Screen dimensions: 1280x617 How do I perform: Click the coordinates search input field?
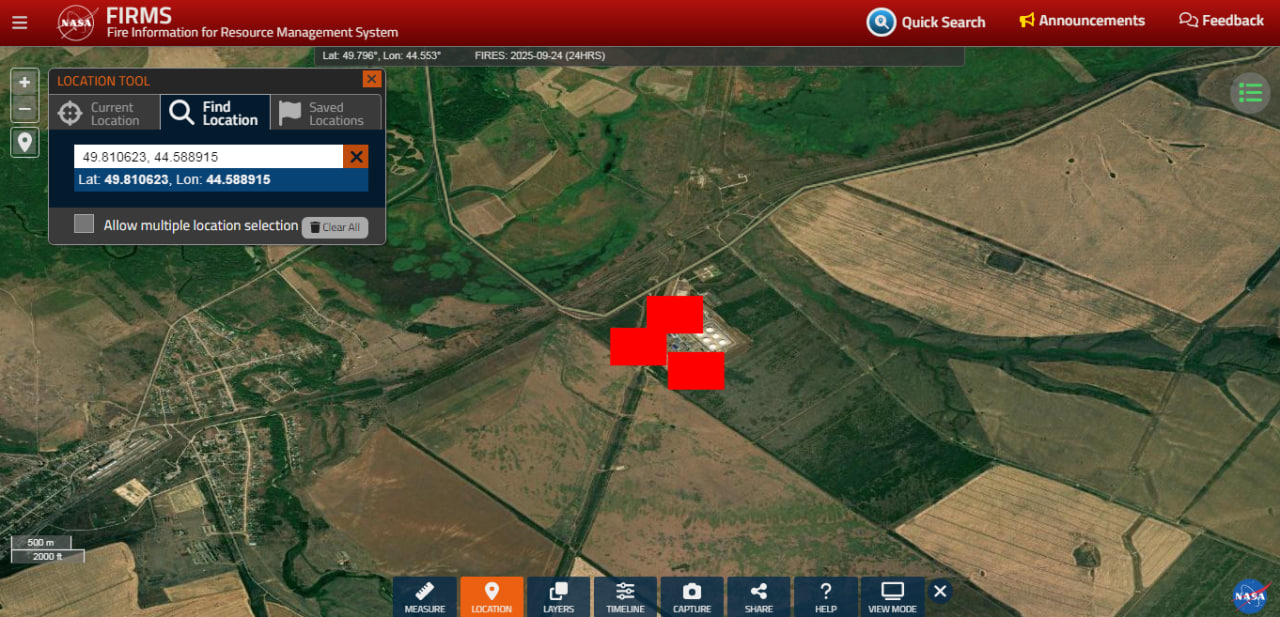pos(208,157)
